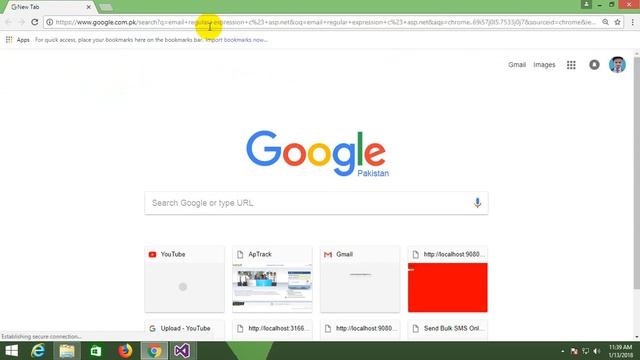
Task: Reload the page with the refresh icon
Action: tap(35, 22)
